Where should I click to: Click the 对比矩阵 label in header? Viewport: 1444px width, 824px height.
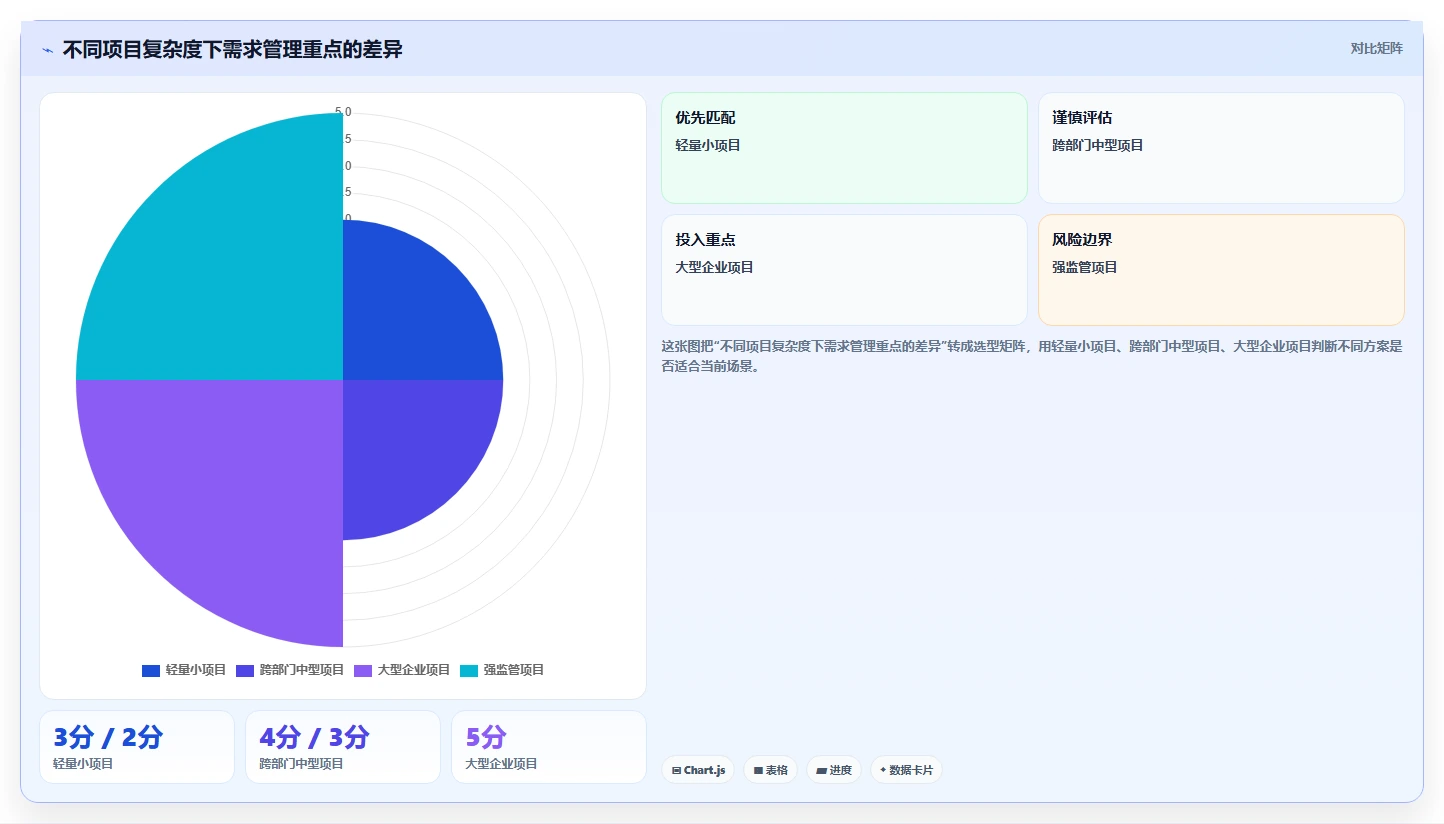1376,49
